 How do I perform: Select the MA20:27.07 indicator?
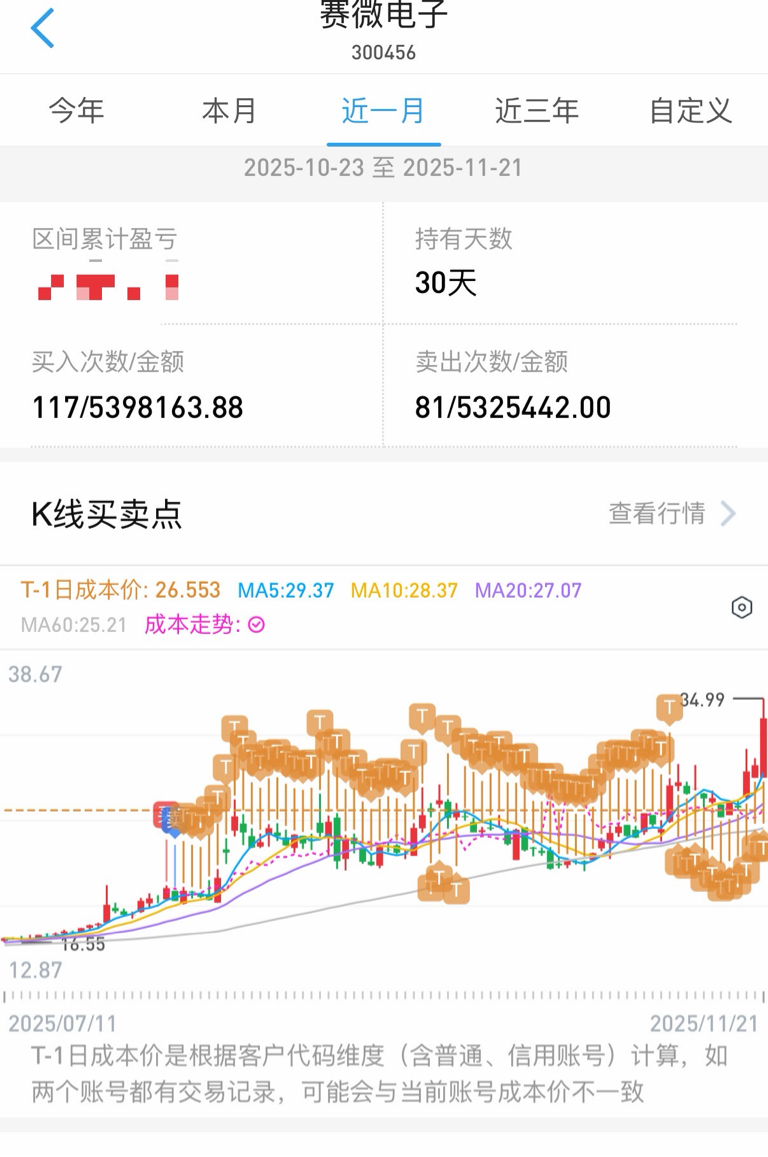point(528,590)
